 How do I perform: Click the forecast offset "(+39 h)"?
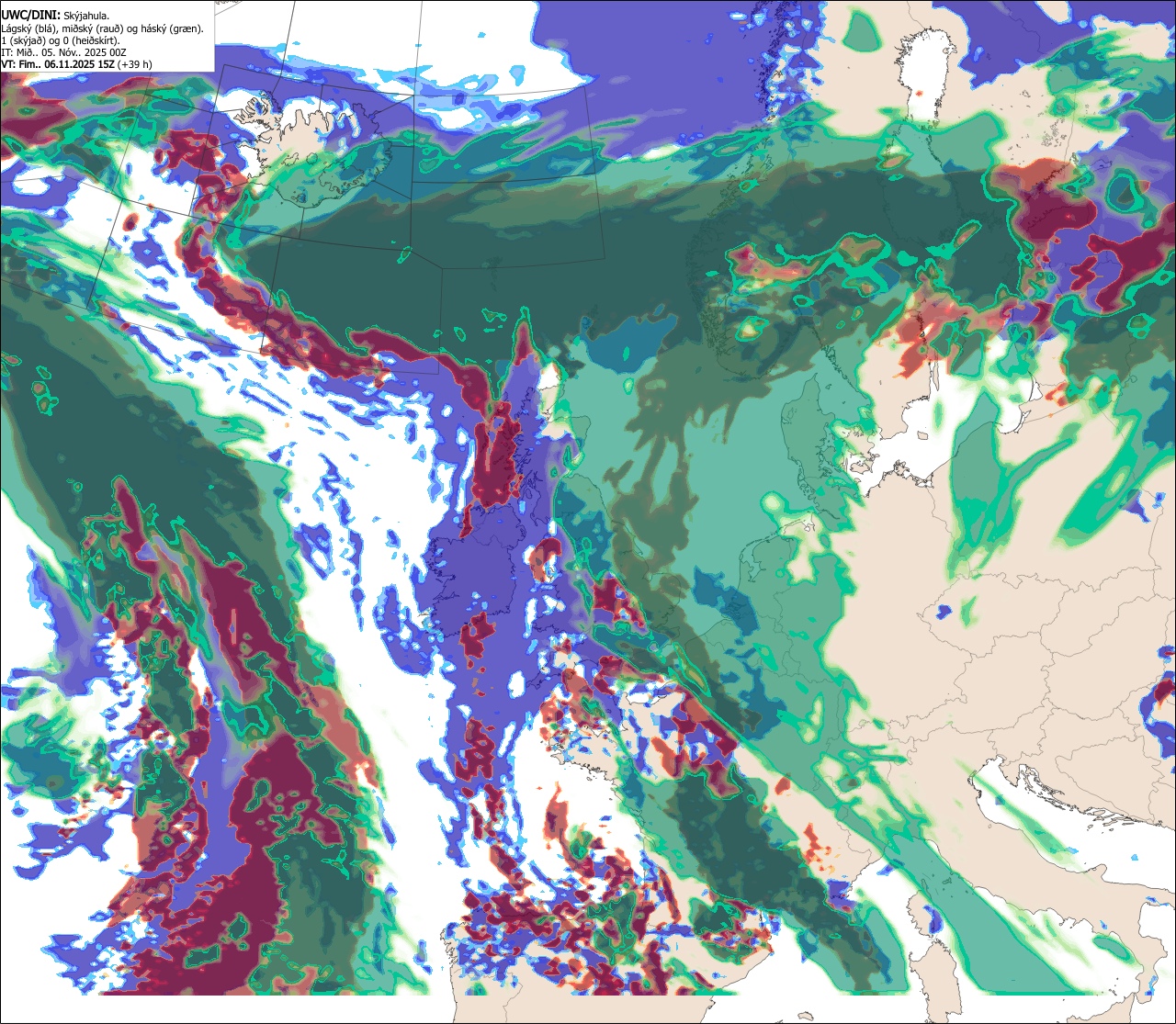coord(134,65)
